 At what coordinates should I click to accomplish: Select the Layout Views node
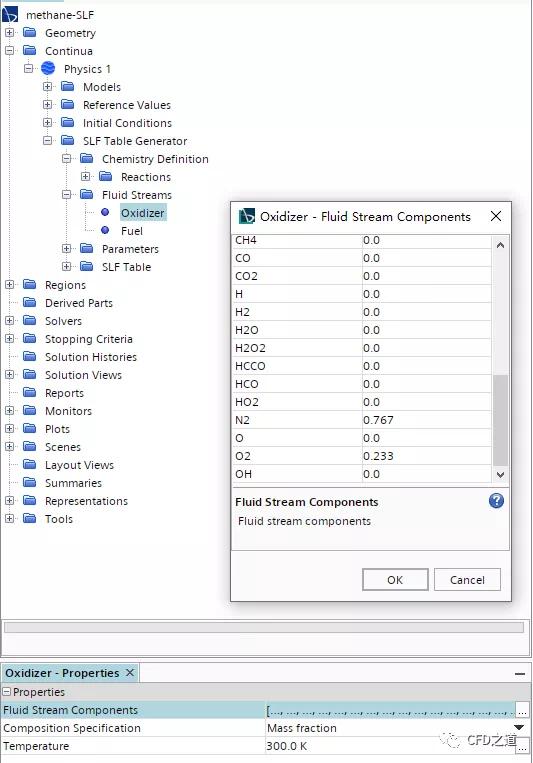coord(79,465)
